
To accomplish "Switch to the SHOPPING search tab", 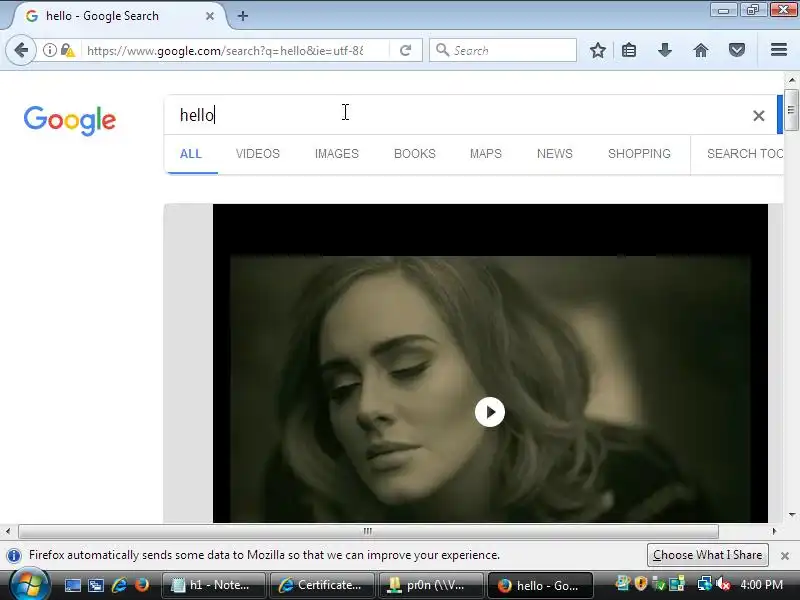I will tap(639, 154).
